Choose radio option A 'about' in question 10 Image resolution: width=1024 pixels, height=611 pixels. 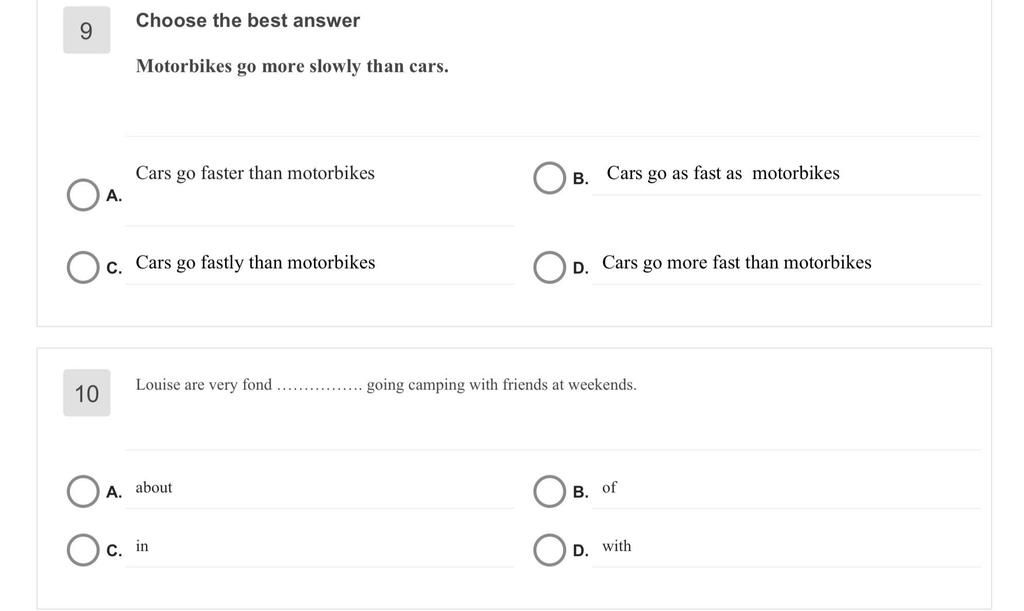point(83,492)
